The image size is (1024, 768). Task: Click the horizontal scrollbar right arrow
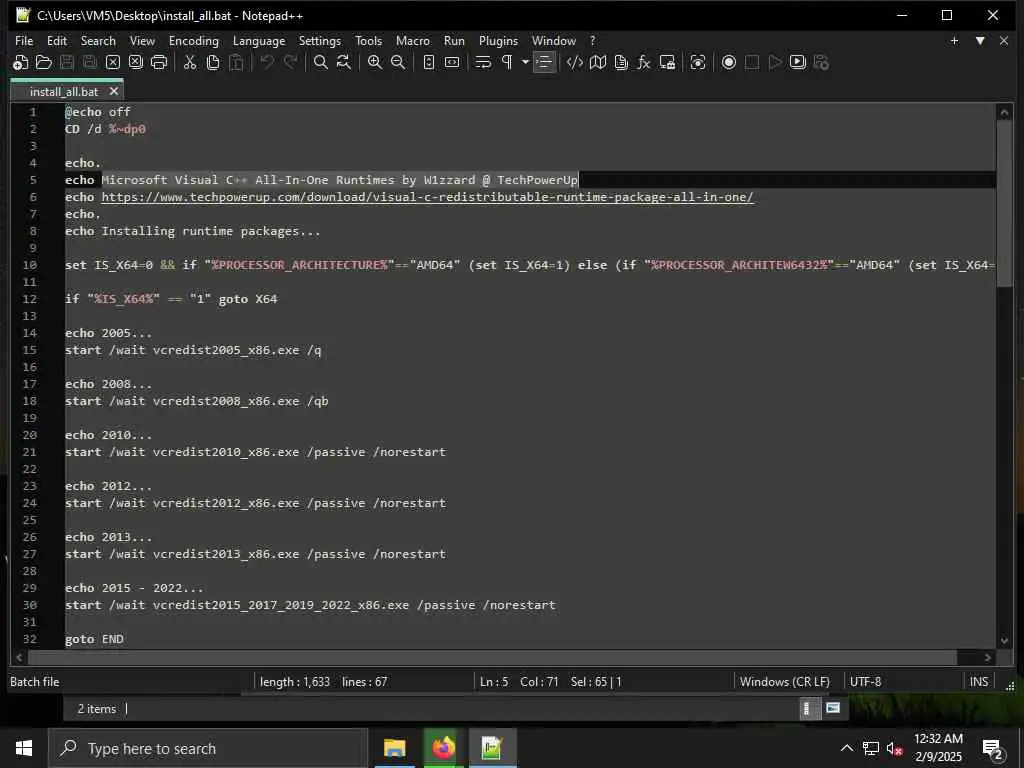tap(987, 658)
